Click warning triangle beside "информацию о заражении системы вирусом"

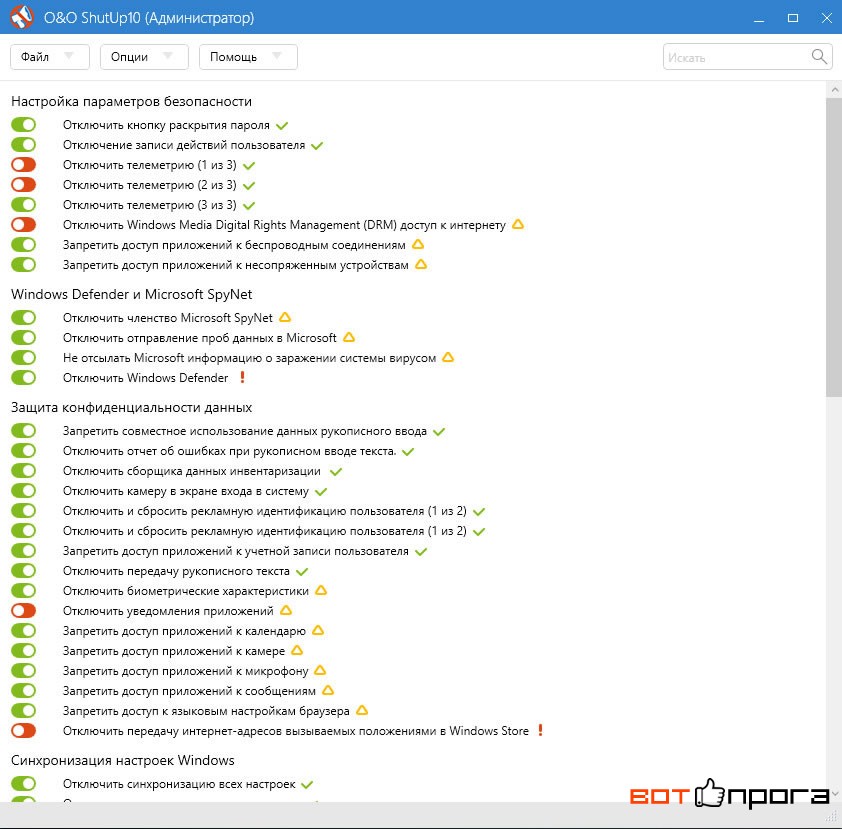pyautogui.click(x=448, y=357)
